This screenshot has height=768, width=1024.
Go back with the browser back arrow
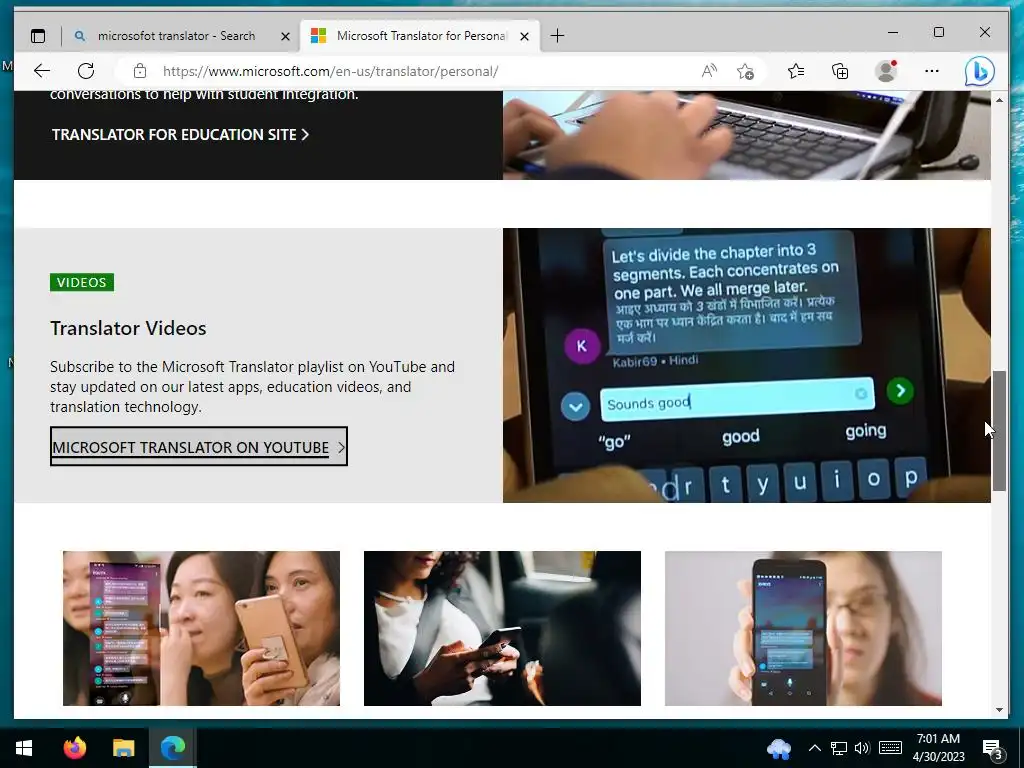tap(42, 71)
